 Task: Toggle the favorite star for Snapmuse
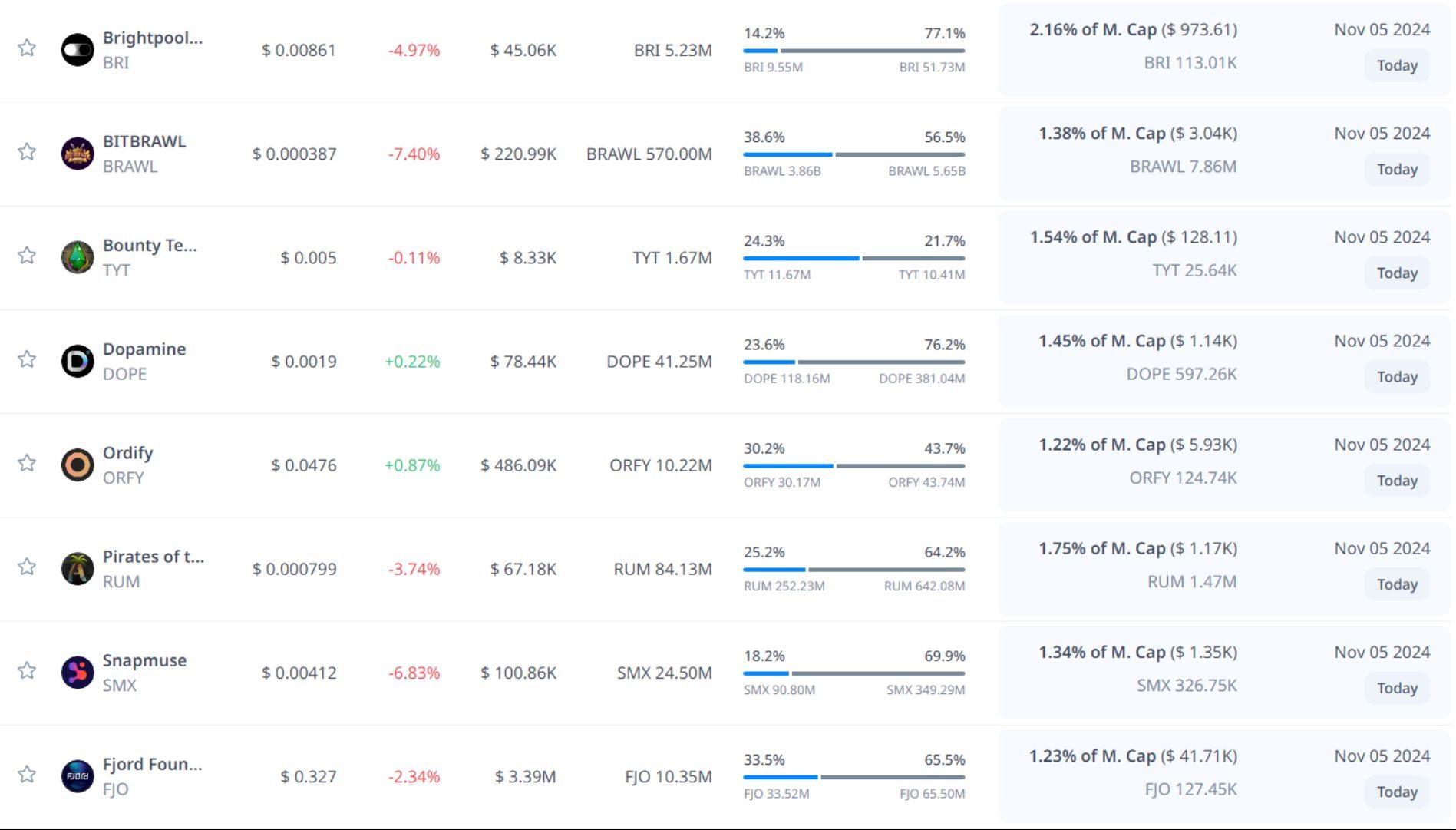pyautogui.click(x=27, y=670)
